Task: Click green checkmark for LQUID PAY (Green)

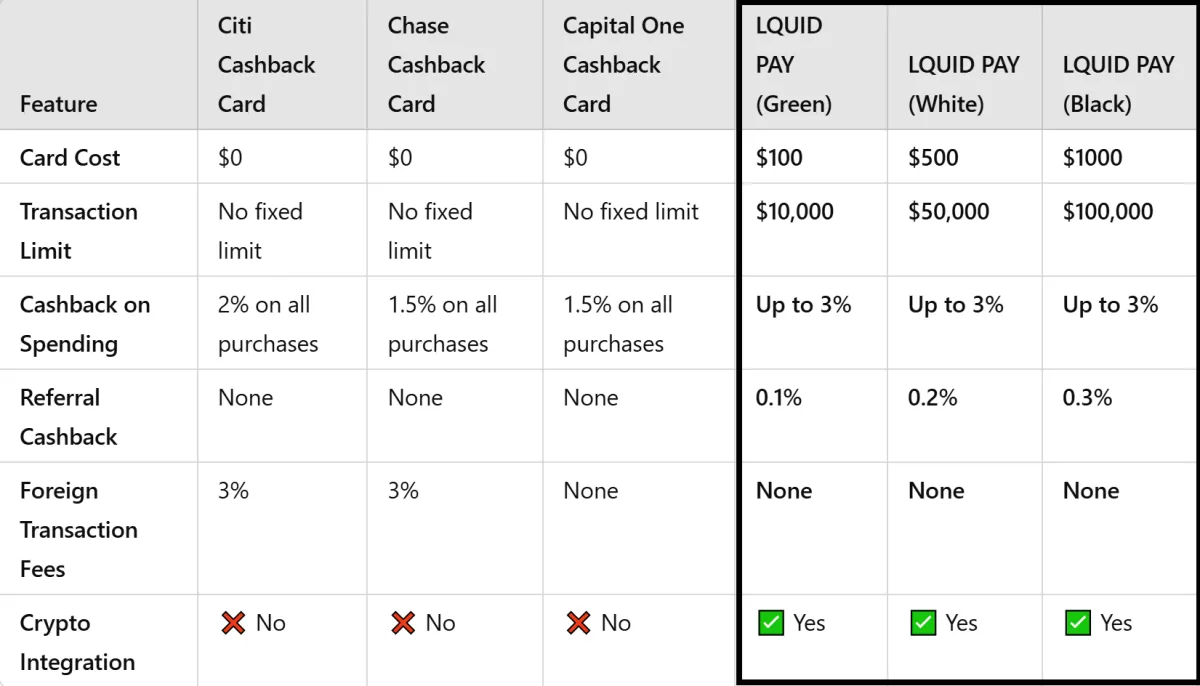Action: [770, 623]
